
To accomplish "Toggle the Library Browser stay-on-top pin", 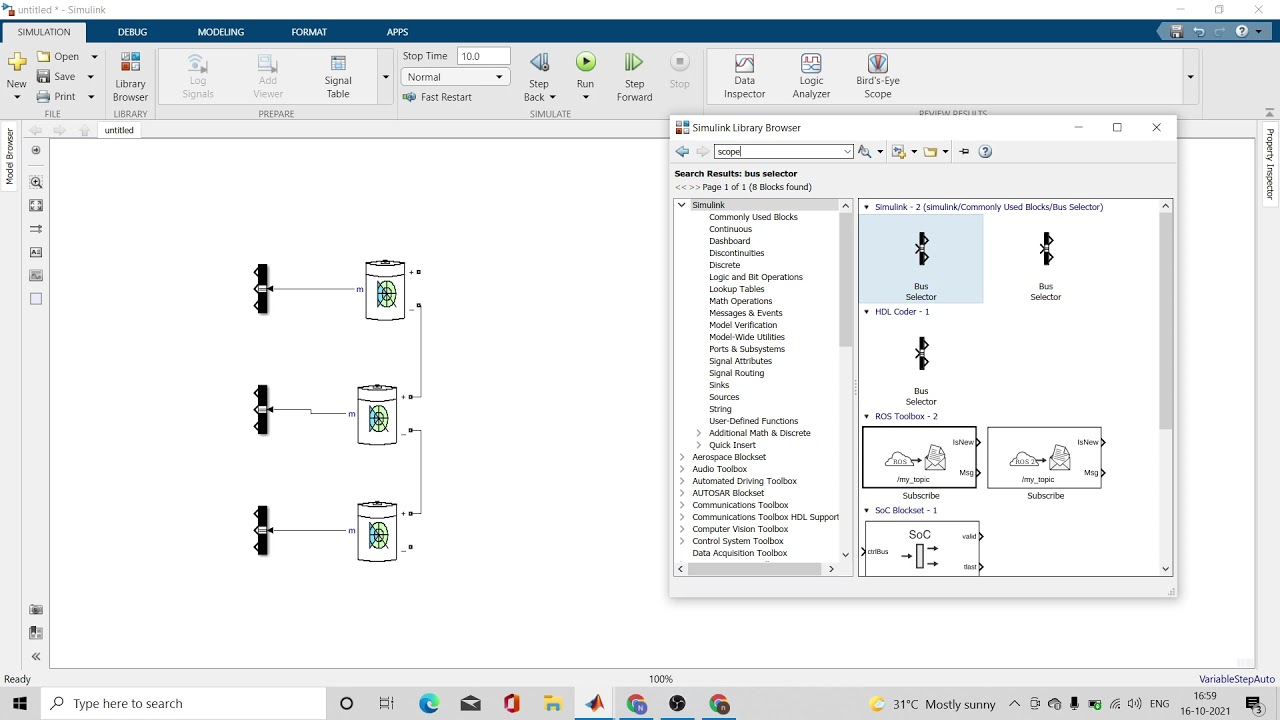I will pos(964,152).
